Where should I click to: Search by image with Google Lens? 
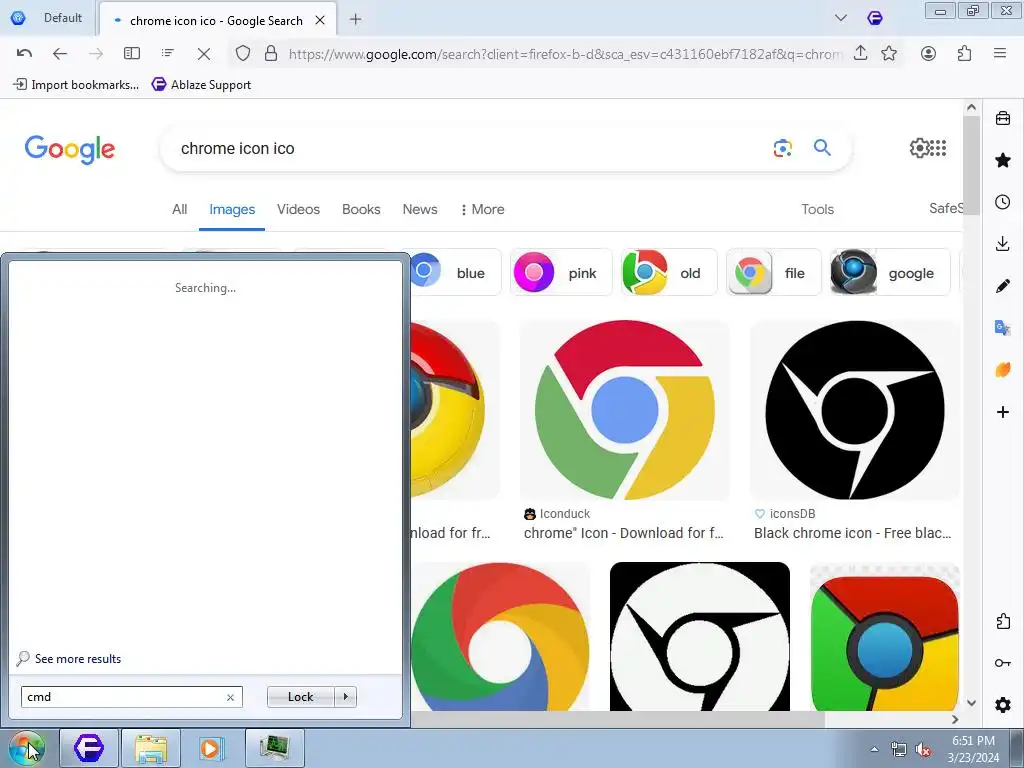(782, 148)
